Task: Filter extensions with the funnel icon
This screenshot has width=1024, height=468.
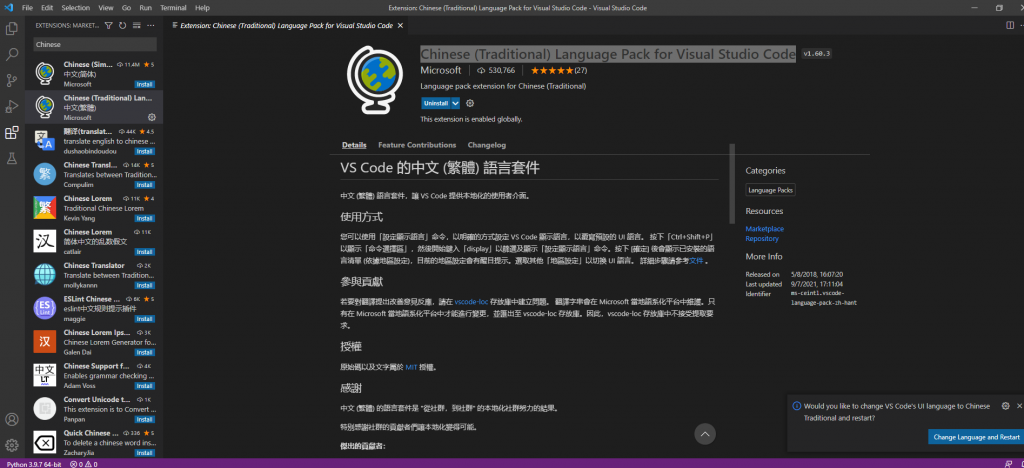Action: pyautogui.click(x=108, y=25)
